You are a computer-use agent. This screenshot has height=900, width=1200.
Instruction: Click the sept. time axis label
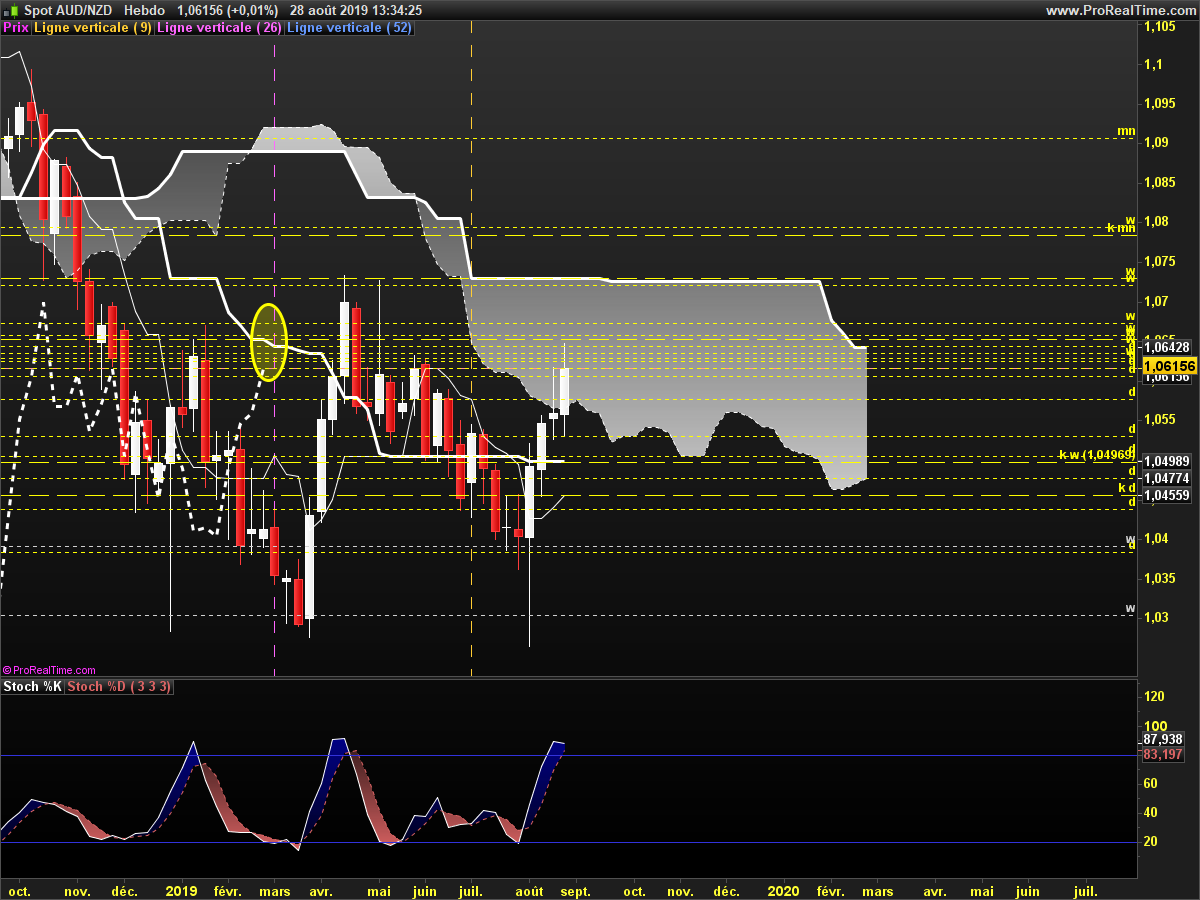tap(574, 890)
